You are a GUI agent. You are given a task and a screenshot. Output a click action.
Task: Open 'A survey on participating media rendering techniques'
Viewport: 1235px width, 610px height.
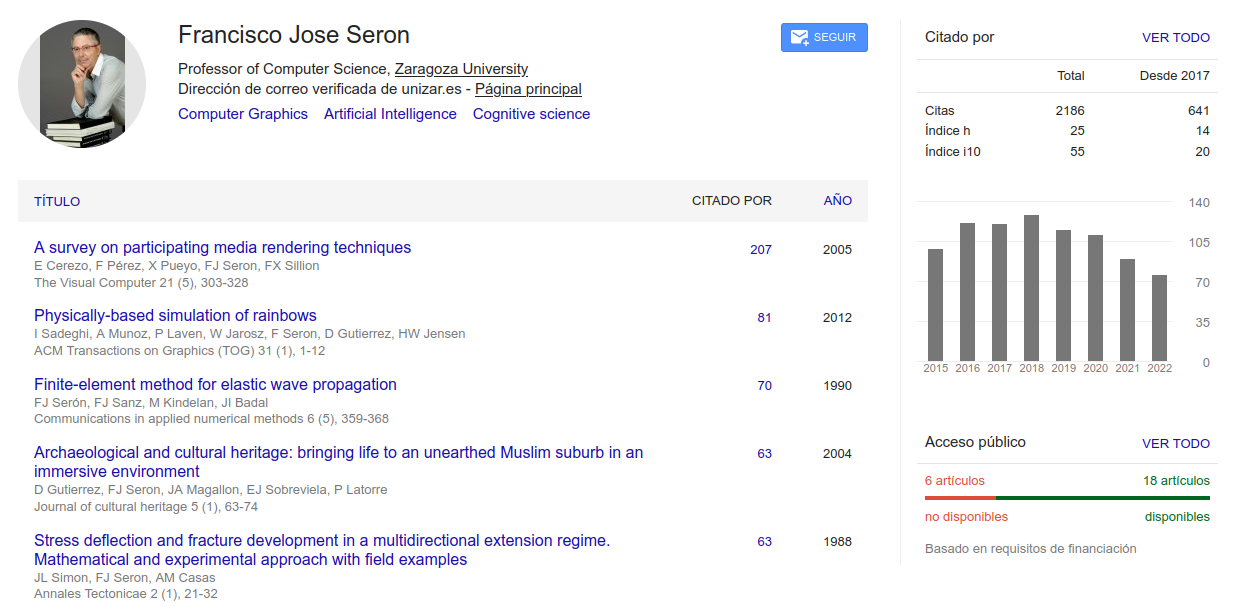pos(222,247)
